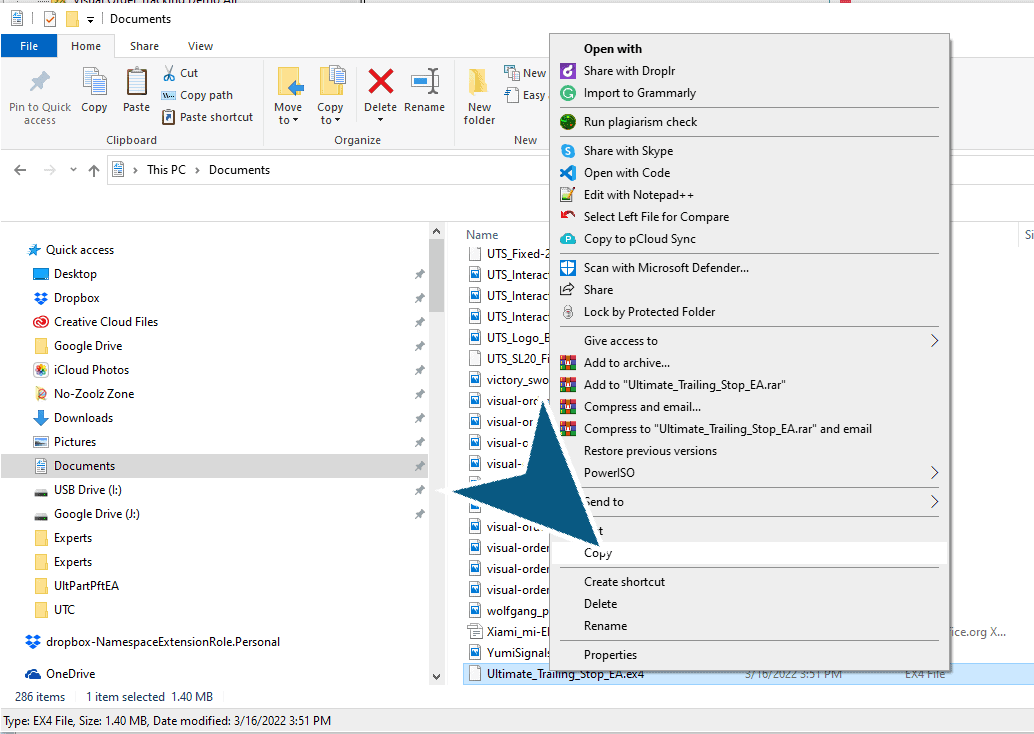
Task: Click the Copy icon in Clipboard group
Action: coord(94,82)
